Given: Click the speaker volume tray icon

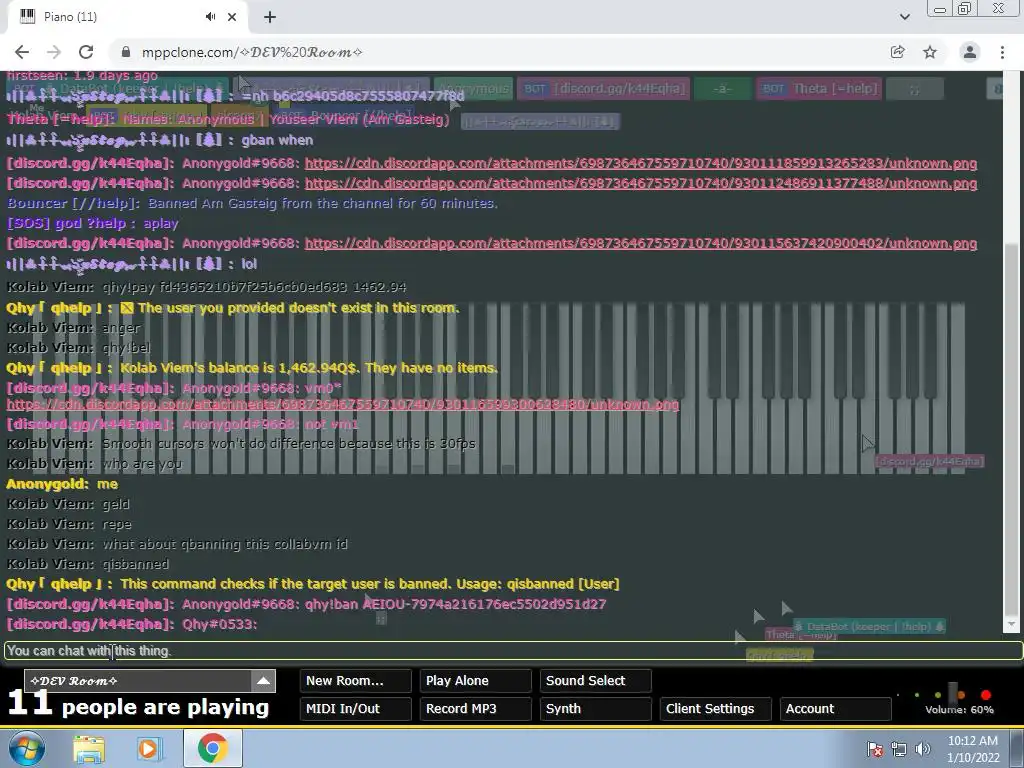Looking at the screenshot, I should (922, 749).
